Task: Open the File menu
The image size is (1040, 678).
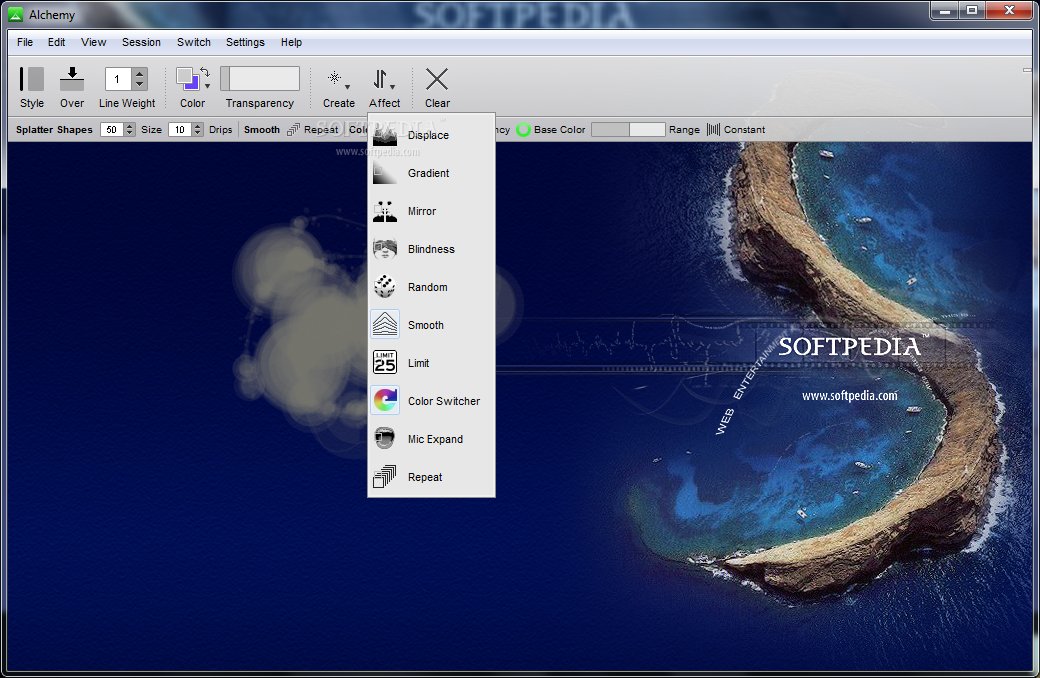Action: pos(25,42)
